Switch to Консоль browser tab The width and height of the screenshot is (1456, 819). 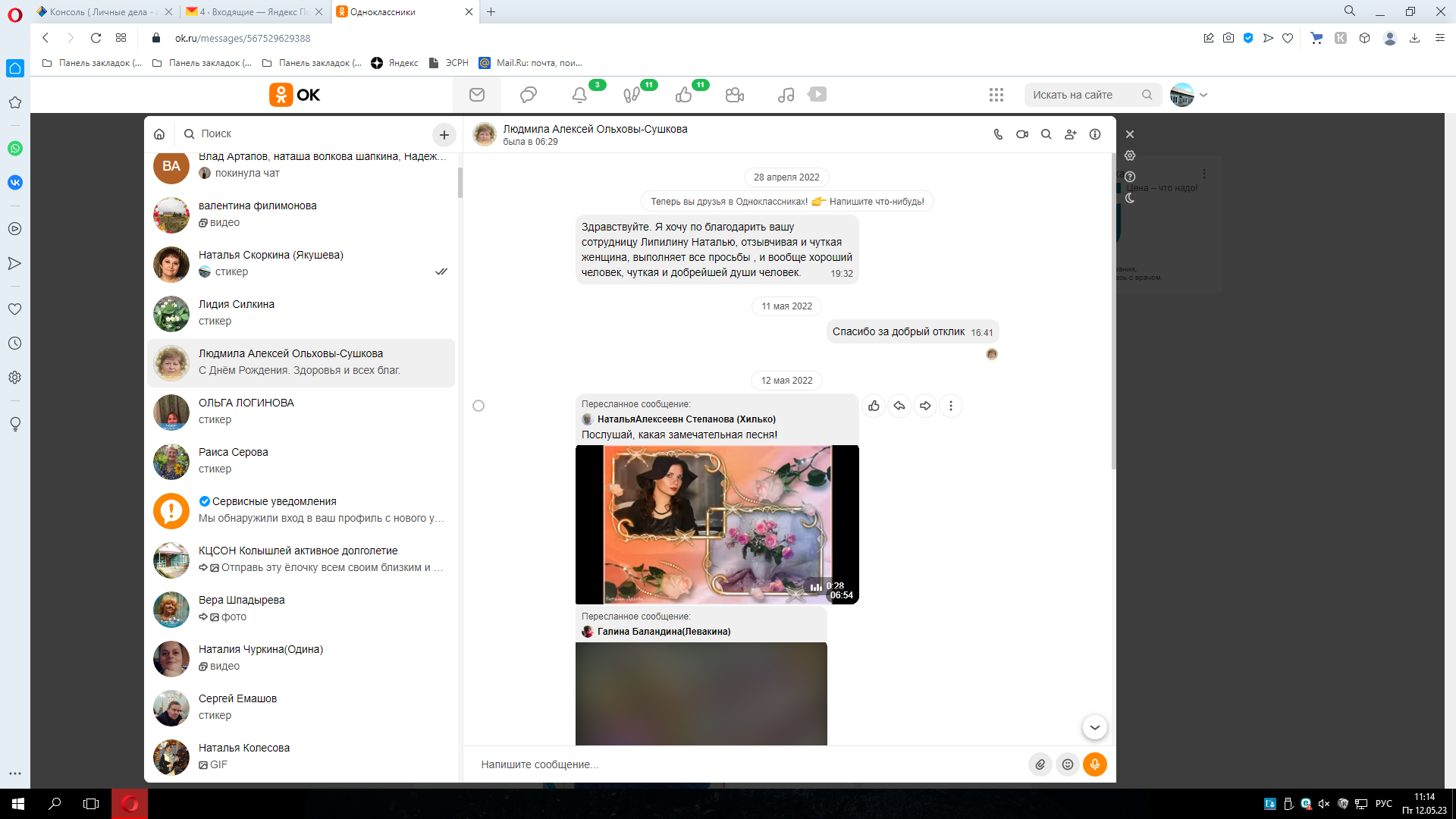[104, 11]
